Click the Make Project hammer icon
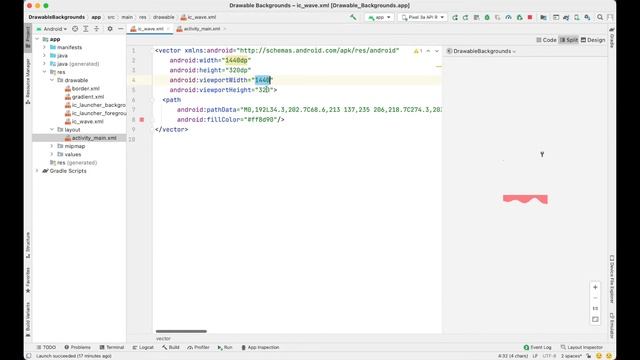 (353, 17)
